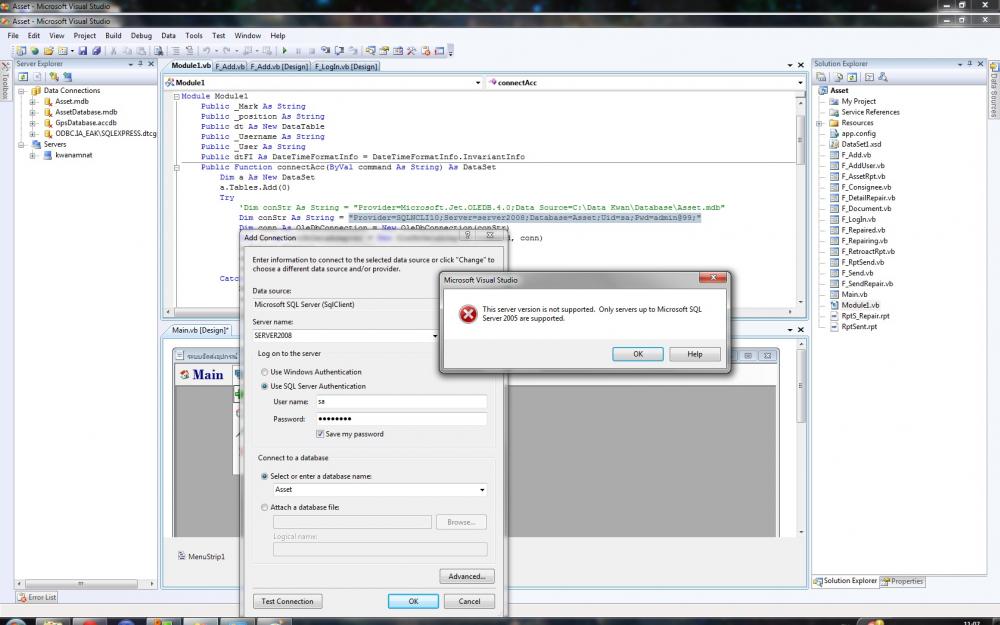Click Server Explorer horizontal scrollbar
The width and height of the screenshot is (1000, 625).
pyautogui.click(x=80, y=584)
